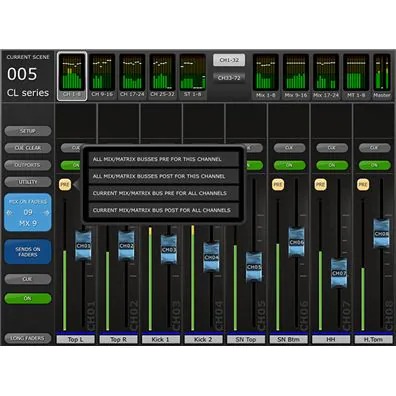
Task: Toggle the left sidebar master CUE button
Action: 28,279
